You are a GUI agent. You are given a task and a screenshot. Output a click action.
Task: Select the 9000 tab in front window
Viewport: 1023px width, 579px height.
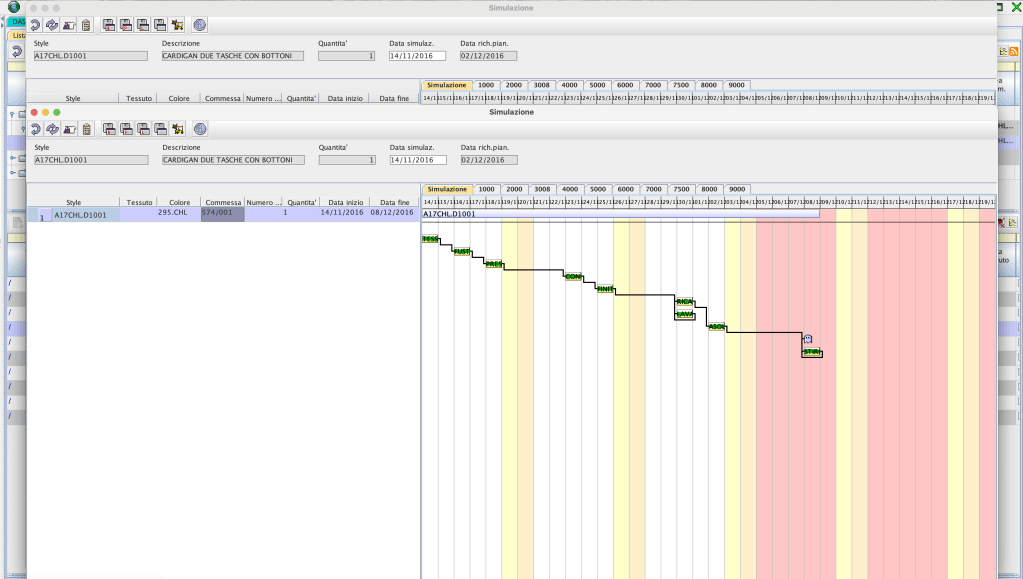(x=736, y=189)
